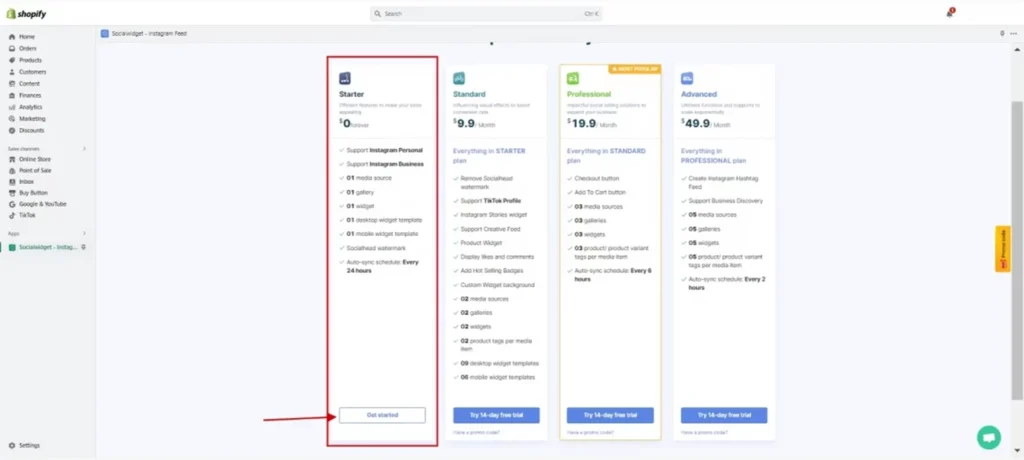
Task: Open the Online Store channel icon
Action: (12, 159)
